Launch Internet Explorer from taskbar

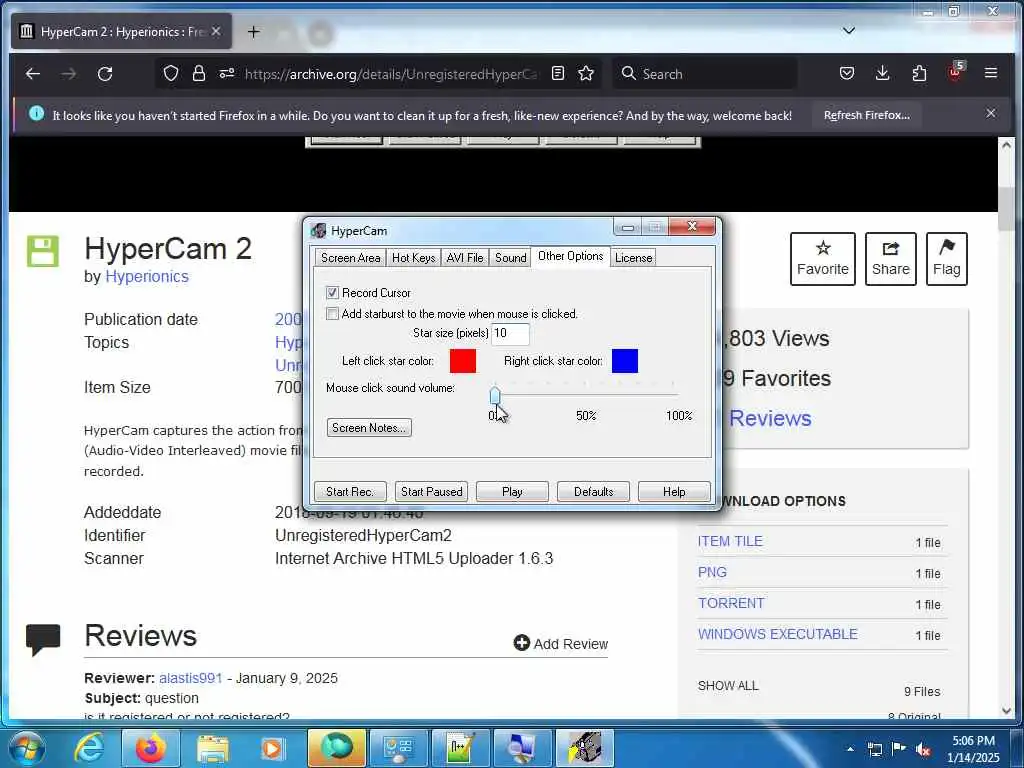pyautogui.click(x=88, y=748)
